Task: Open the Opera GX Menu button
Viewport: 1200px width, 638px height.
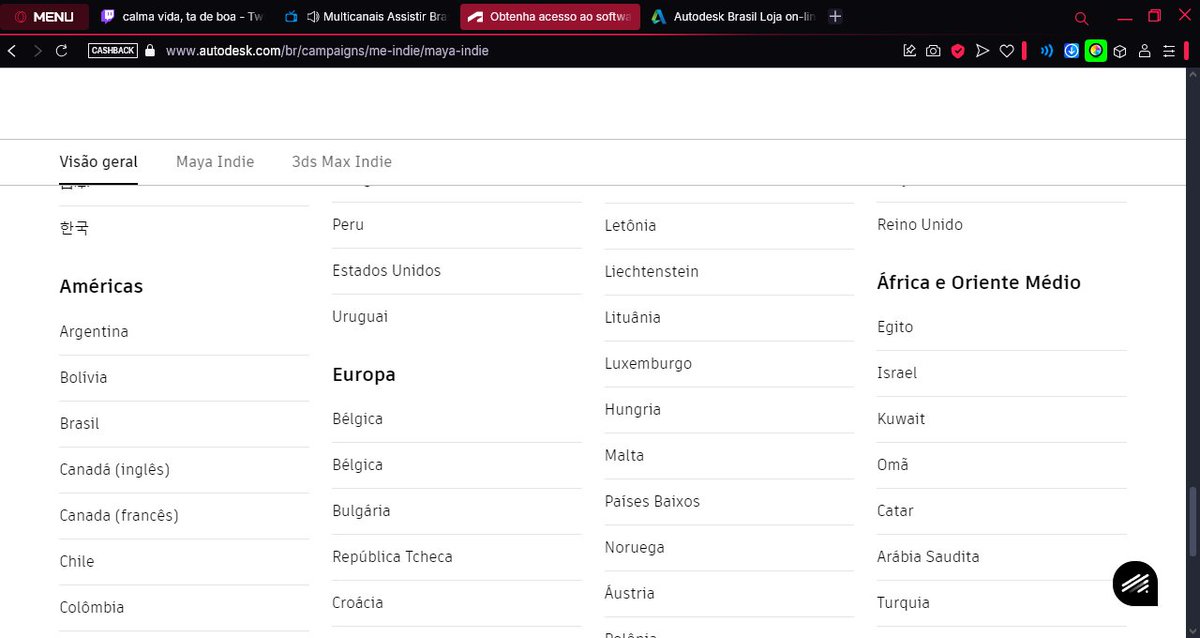Action: (45, 17)
